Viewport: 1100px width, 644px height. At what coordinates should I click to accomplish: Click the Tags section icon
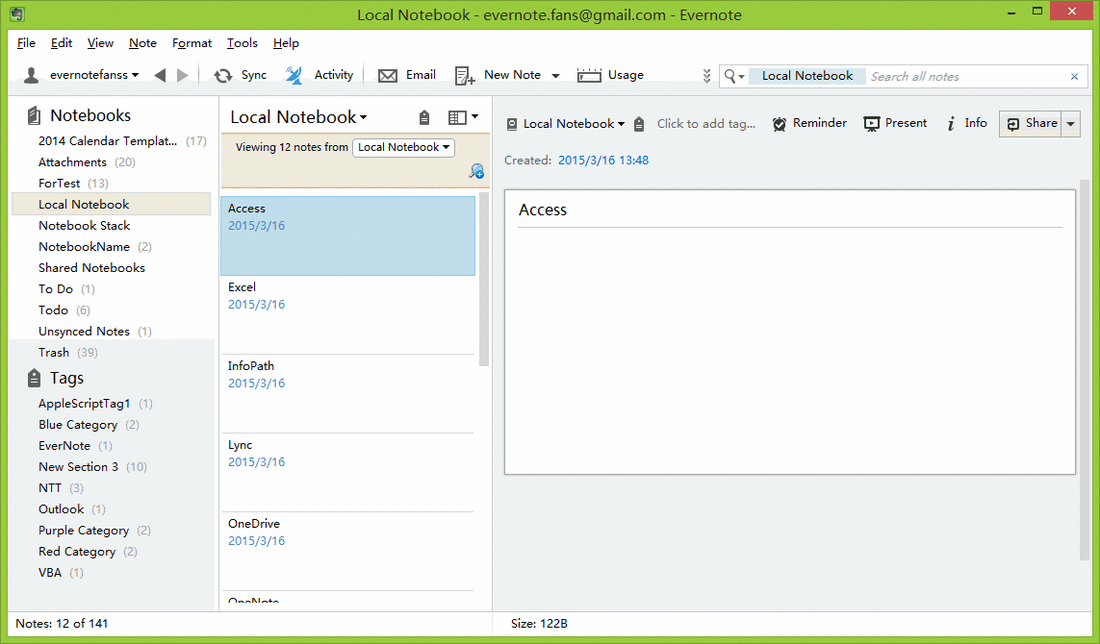point(34,378)
